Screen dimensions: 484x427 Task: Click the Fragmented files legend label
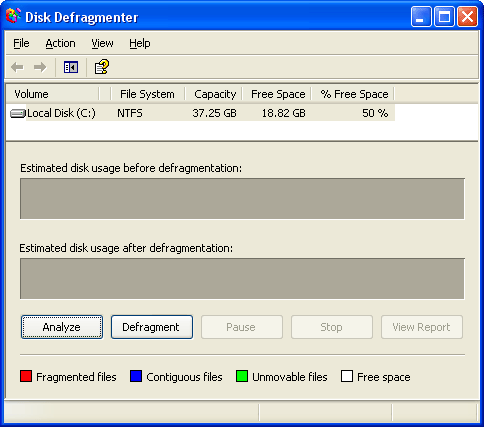[76, 377]
